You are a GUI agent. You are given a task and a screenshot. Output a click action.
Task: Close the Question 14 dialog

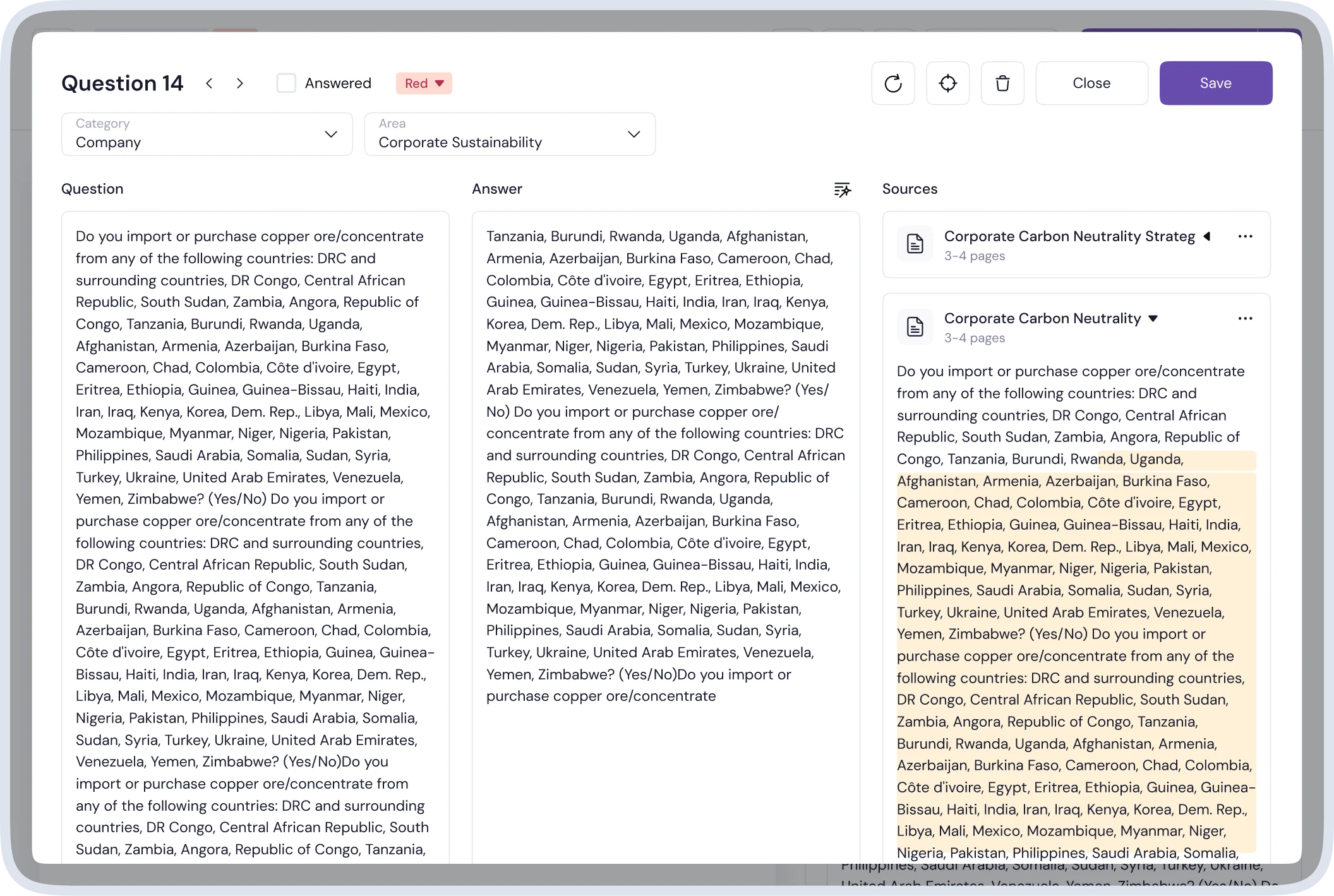pyautogui.click(x=1091, y=83)
